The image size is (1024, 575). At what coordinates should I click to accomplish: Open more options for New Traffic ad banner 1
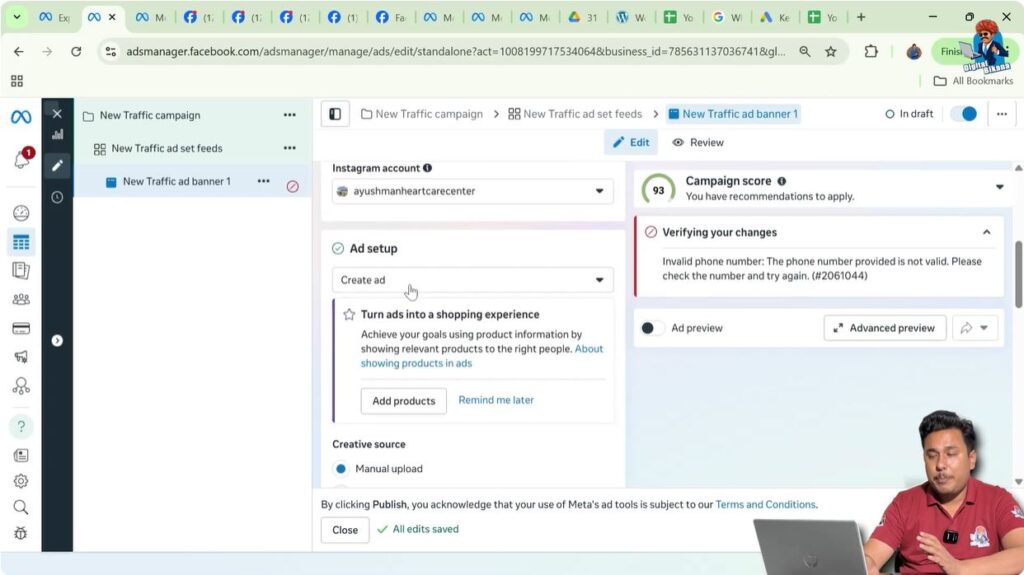[x=263, y=181]
